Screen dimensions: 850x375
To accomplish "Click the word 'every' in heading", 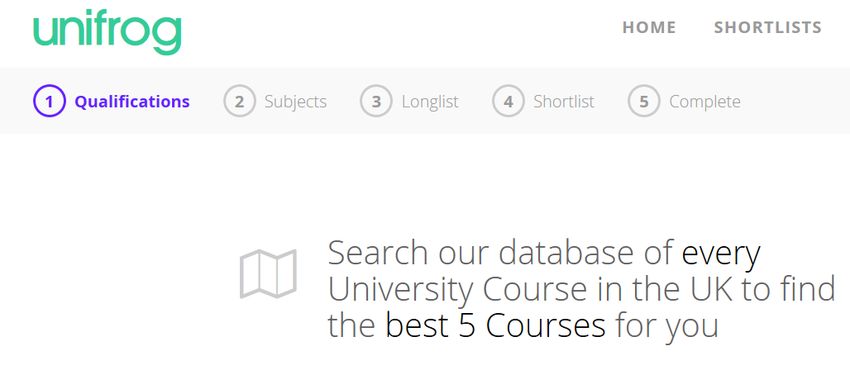I will point(721,255).
